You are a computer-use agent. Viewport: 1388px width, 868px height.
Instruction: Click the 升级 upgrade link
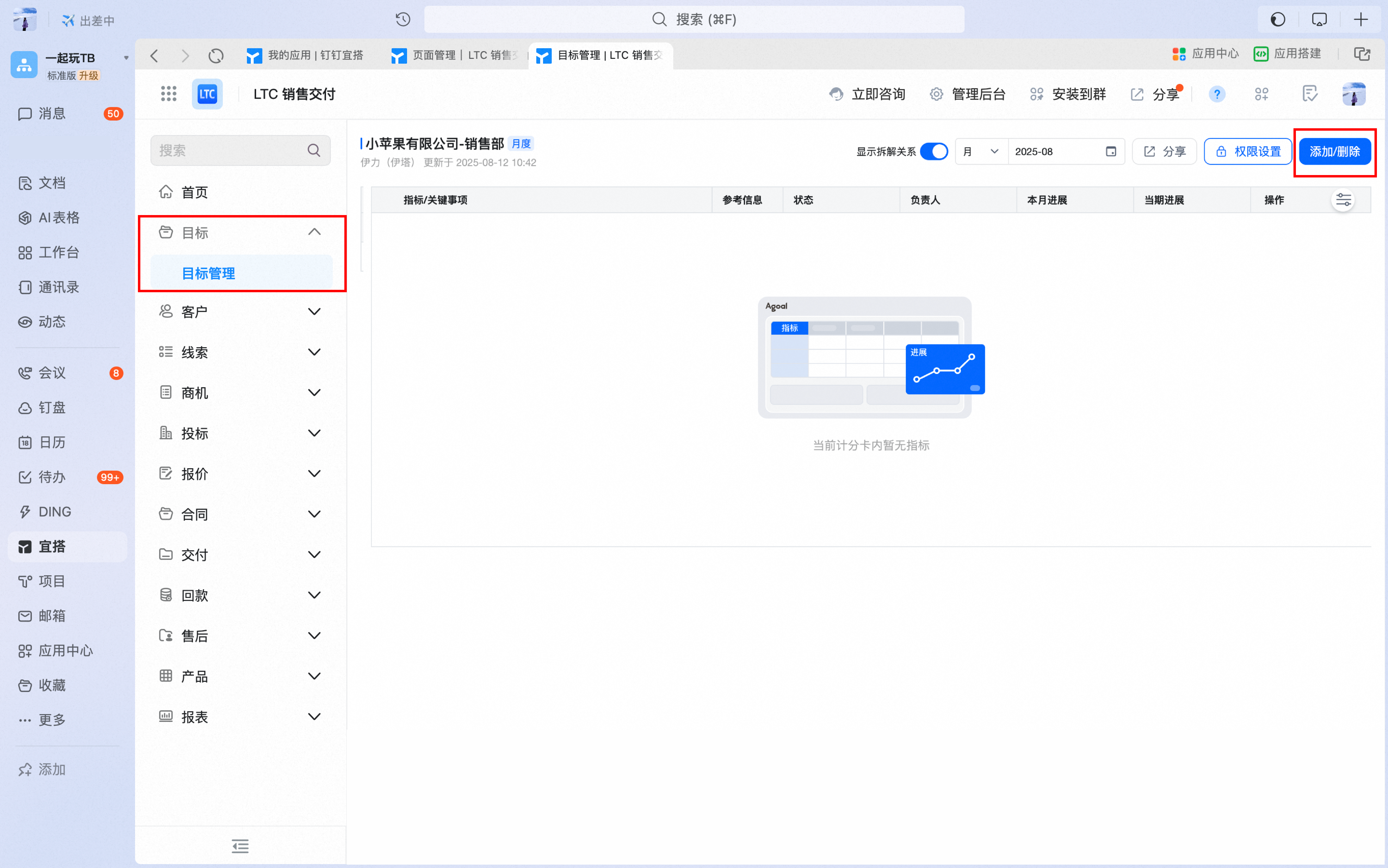point(89,76)
